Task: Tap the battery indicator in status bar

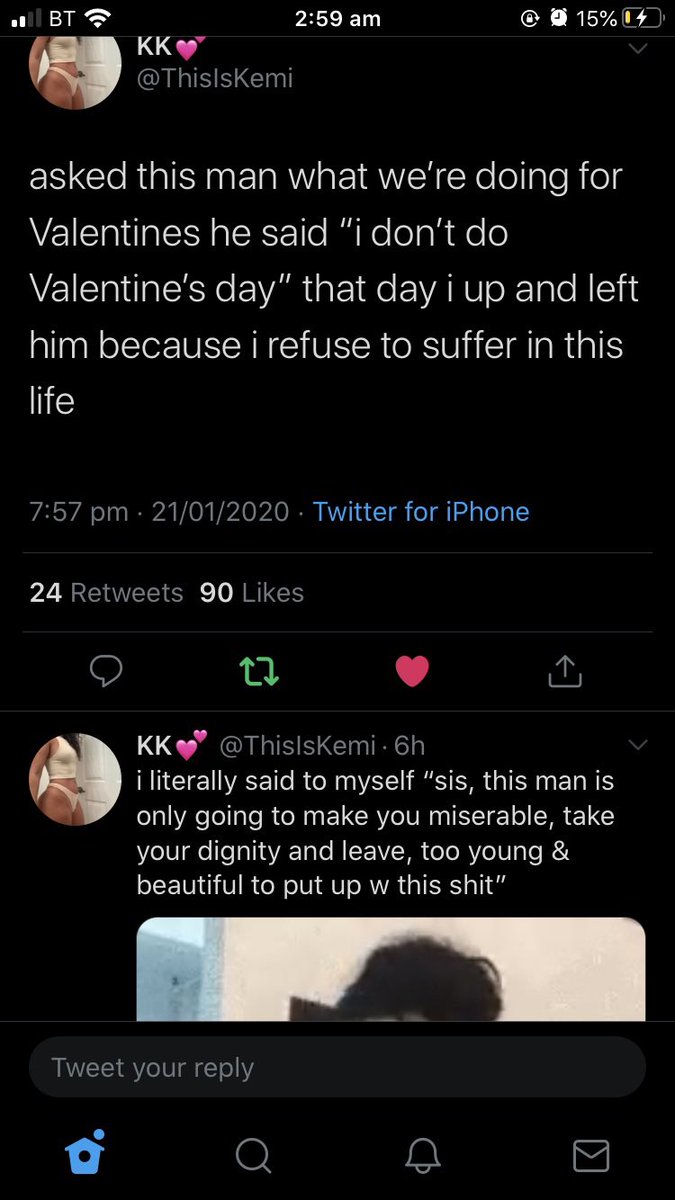Action: click(638, 17)
